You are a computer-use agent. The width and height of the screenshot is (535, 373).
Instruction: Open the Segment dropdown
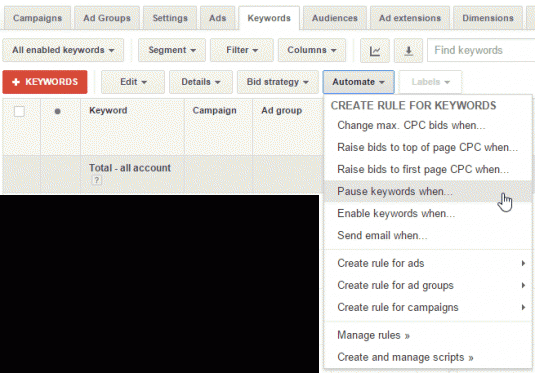(172, 50)
